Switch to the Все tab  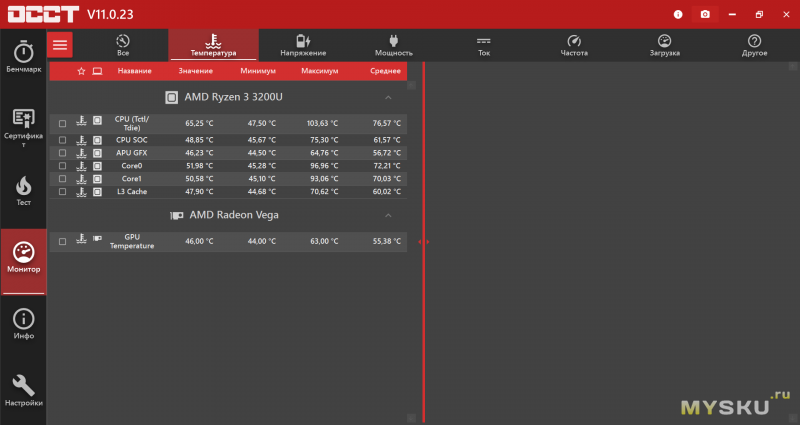[123, 45]
